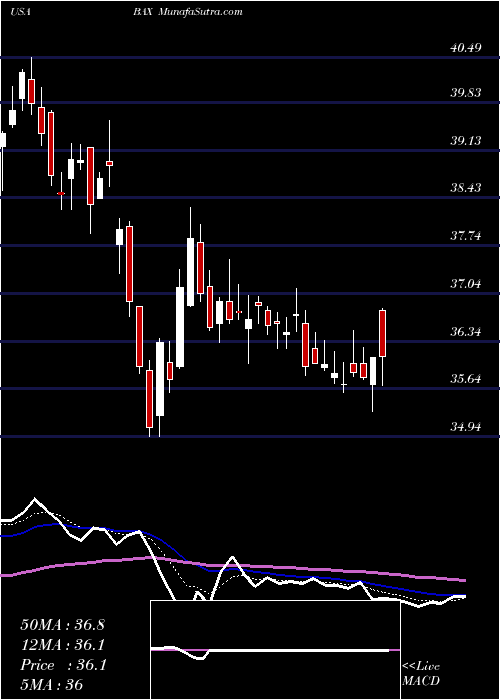Click the 38.43 price level label
Image resolution: width=500 pixels, height=700 pixels.
466,188
